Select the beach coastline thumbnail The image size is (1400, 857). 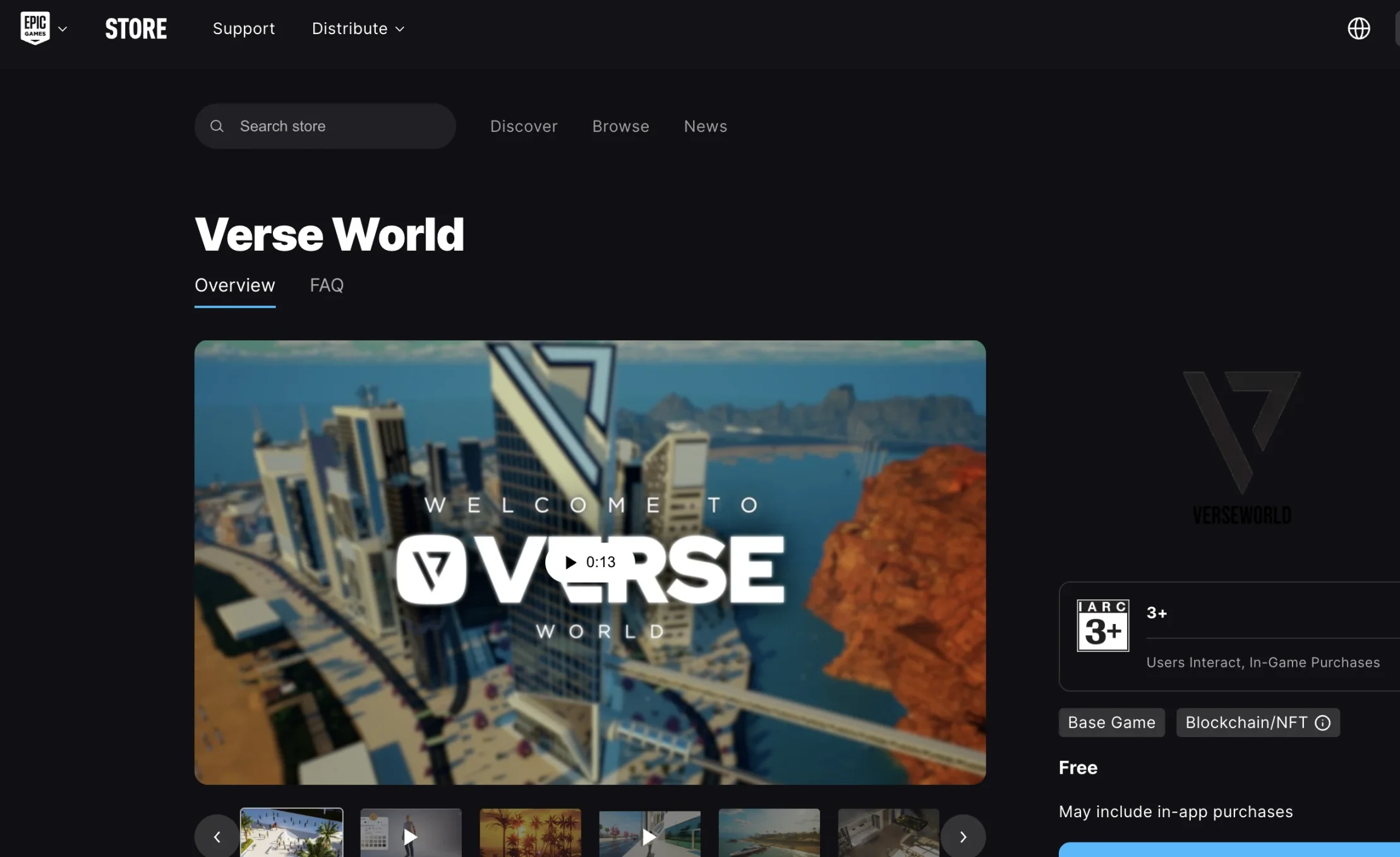pyautogui.click(x=769, y=833)
